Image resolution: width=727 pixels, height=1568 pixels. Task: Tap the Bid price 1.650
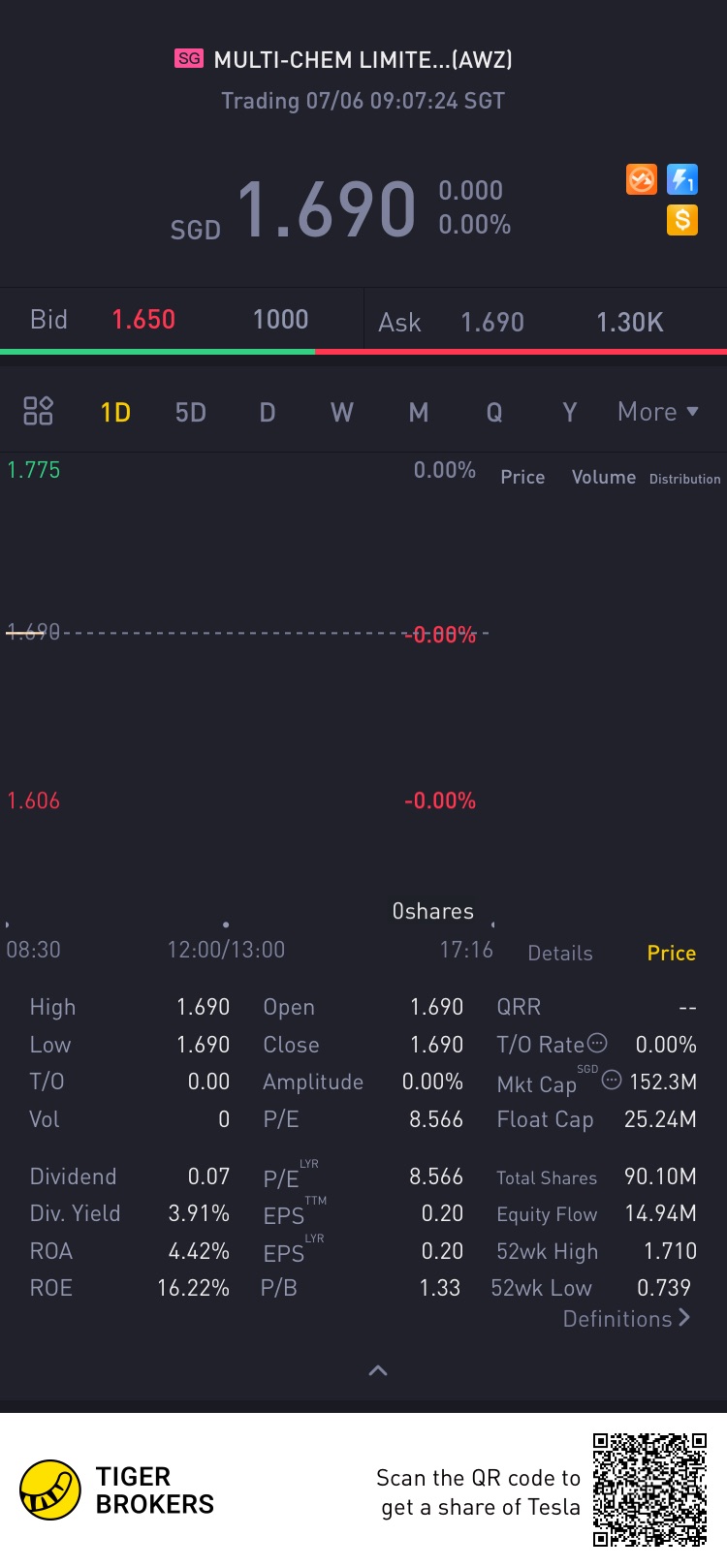[x=143, y=320]
